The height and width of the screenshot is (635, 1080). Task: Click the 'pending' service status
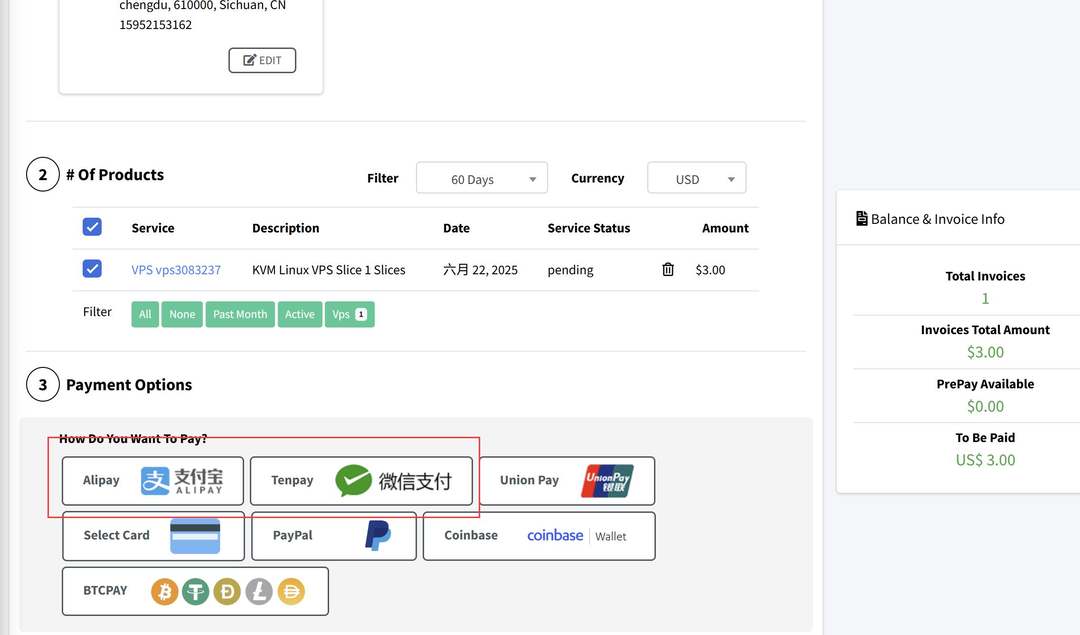[x=570, y=270]
